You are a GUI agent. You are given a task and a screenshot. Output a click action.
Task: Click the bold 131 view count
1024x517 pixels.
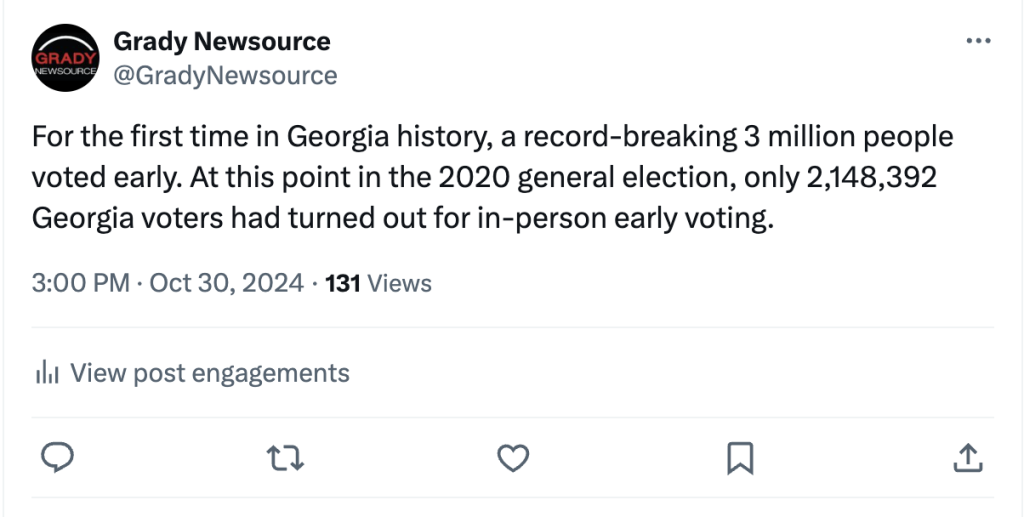click(343, 283)
